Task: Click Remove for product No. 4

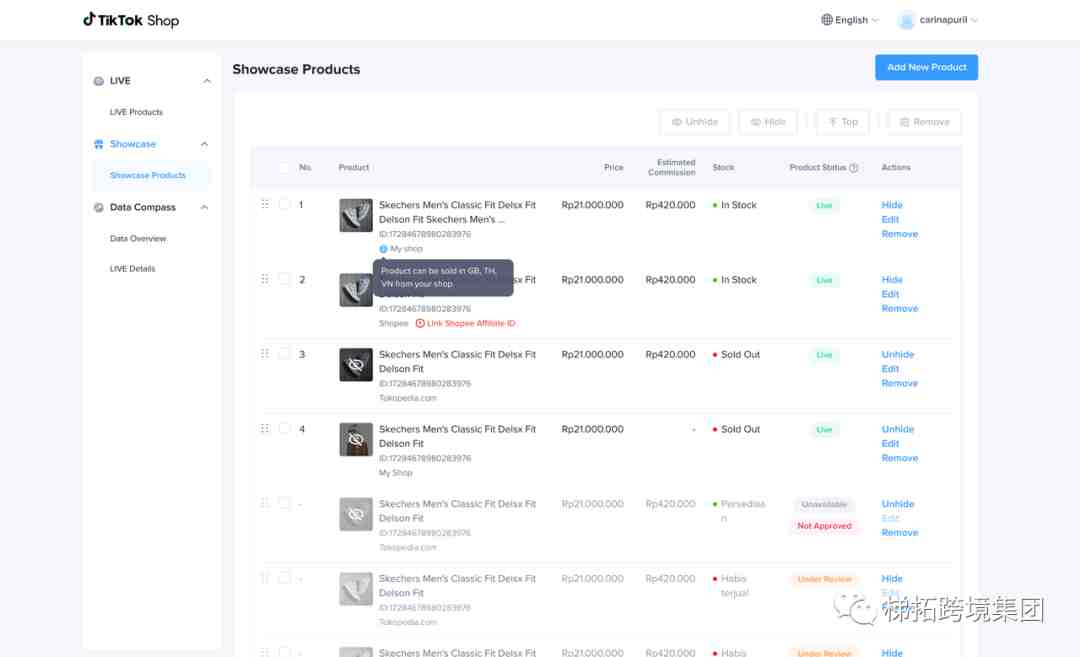Action: click(900, 458)
